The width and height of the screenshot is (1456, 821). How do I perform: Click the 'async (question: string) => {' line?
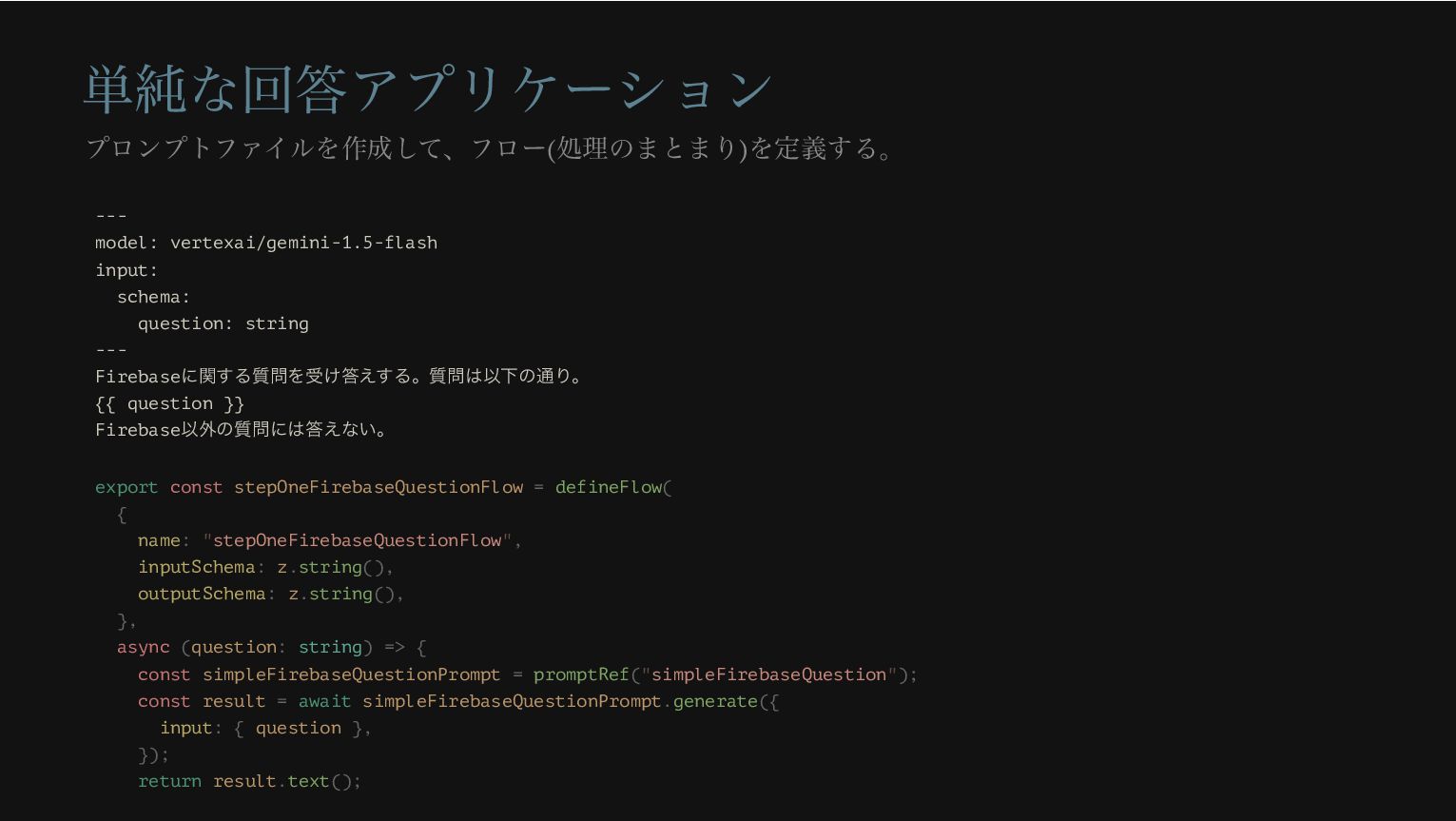click(x=271, y=647)
